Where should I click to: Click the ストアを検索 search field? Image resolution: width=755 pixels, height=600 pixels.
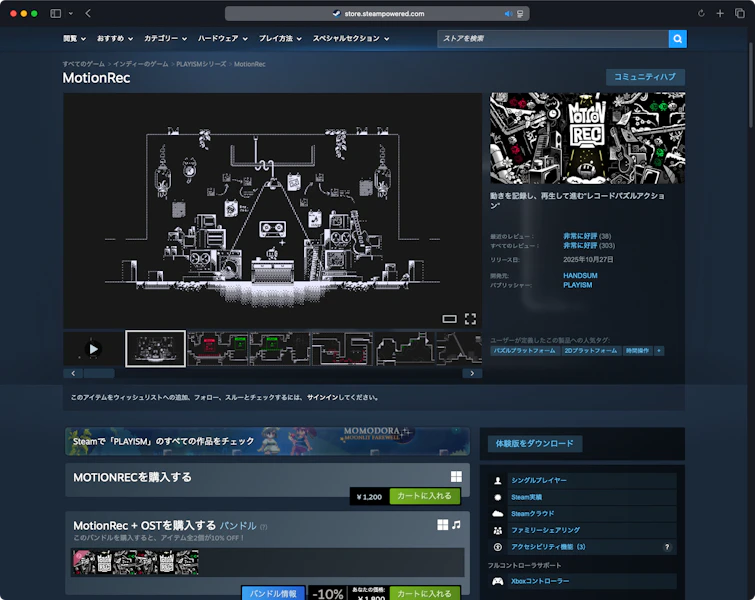553,39
